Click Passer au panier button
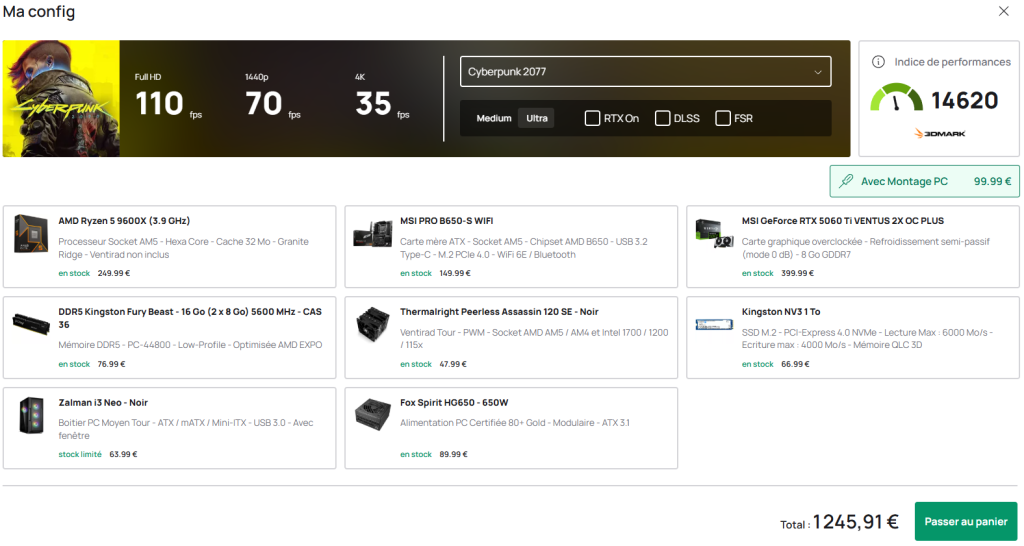 (x=966, y=521)
